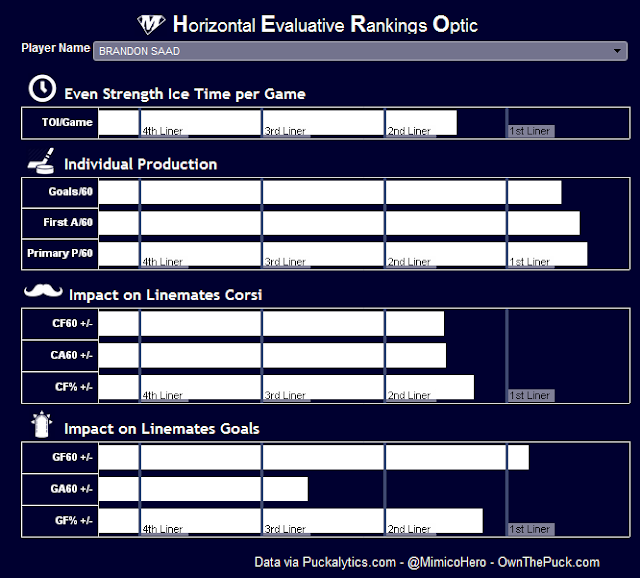
Task: Click the clock icon beside Even Strength Ice Time
Action: pos(42,88)
